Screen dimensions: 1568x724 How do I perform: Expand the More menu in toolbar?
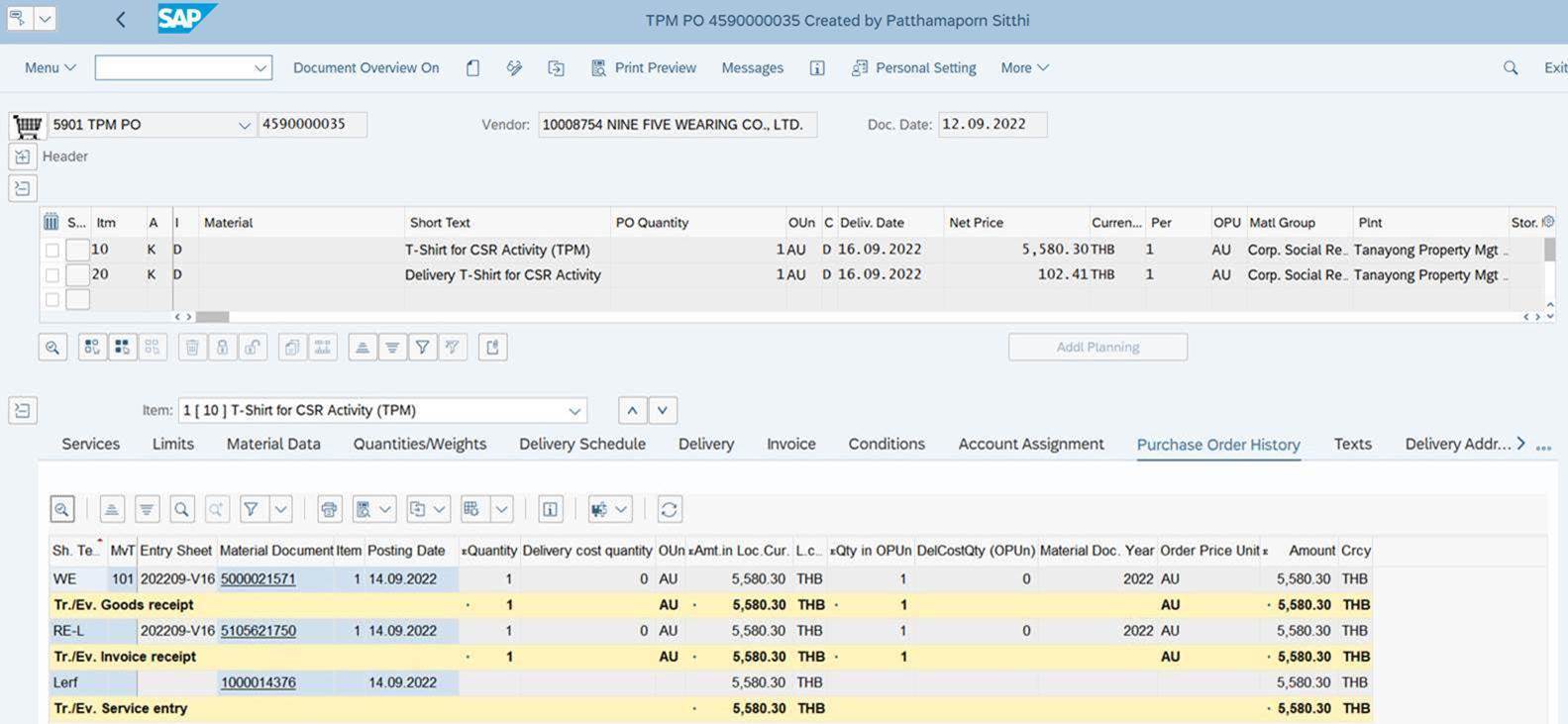pos(1024,67)
